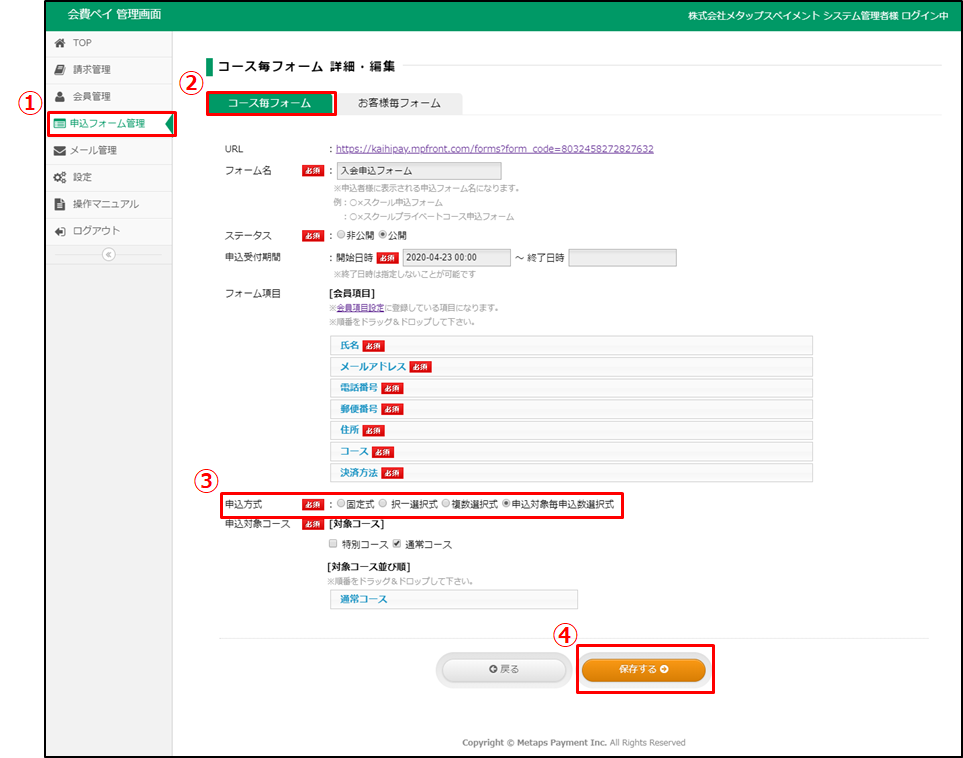The image size is (963, 758).
Task: Click the 終了日時 input field
Action: click(x=622, y=258)
